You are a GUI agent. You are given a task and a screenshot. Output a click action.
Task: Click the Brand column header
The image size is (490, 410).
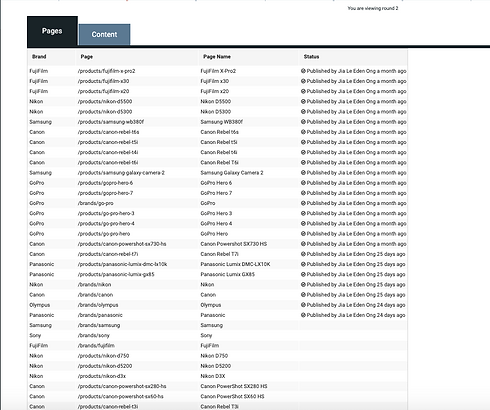click(x=39, y=57)
